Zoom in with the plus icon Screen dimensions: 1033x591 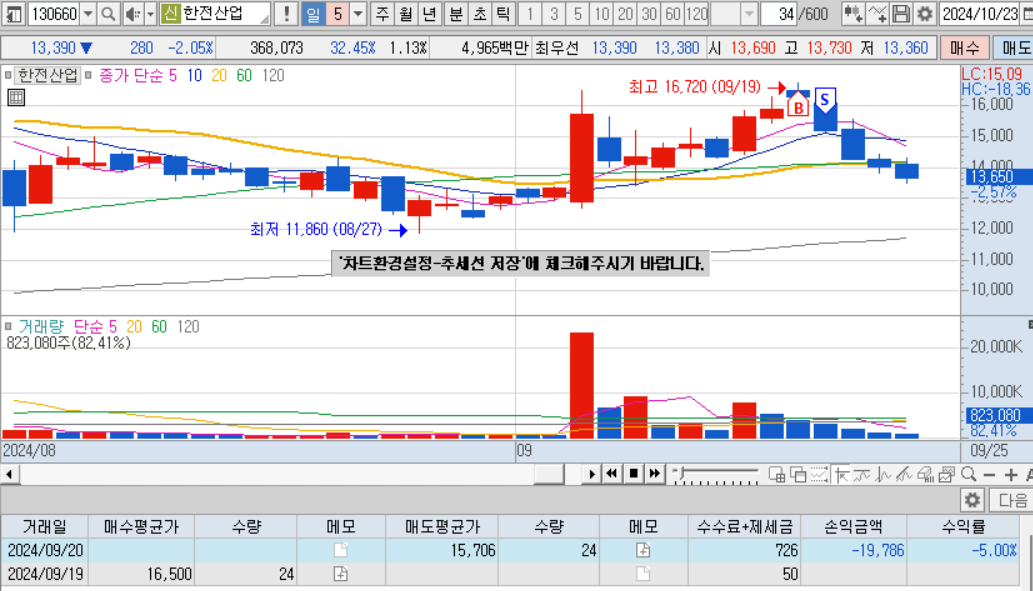tap(1011, 474)
